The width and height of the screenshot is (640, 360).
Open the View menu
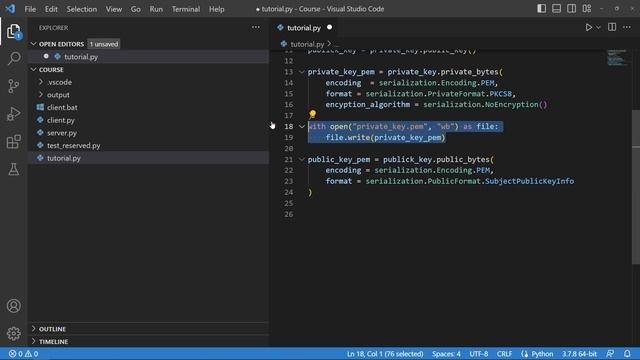(x=114, y=9)
